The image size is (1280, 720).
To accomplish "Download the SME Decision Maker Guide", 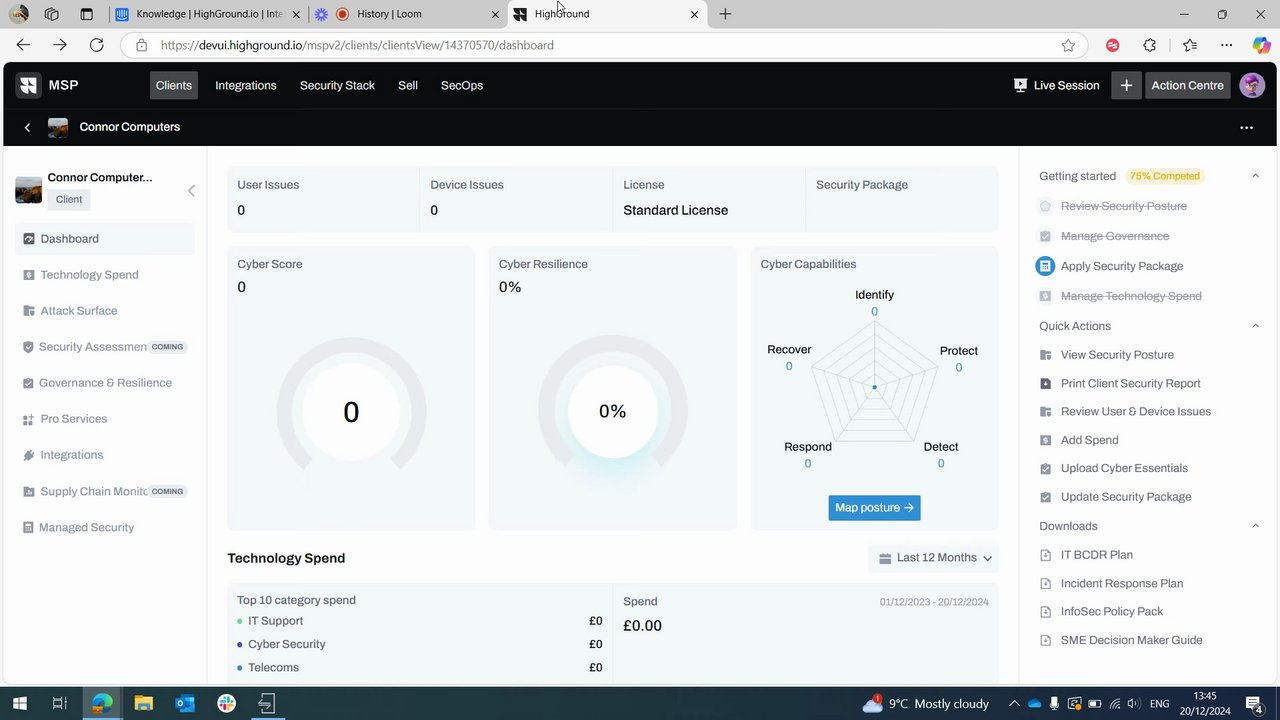I will tap(1132, 640).
